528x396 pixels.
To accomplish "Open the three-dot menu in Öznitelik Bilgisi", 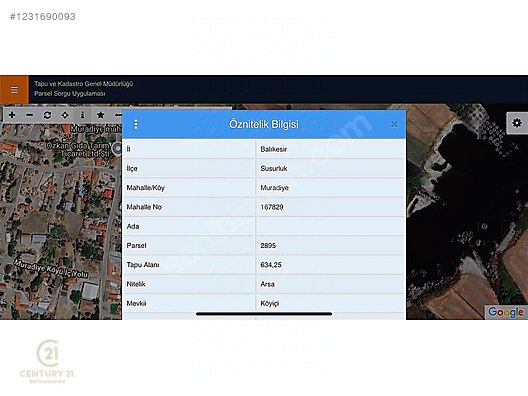I will pyautogui.click(x=136, y=124).
